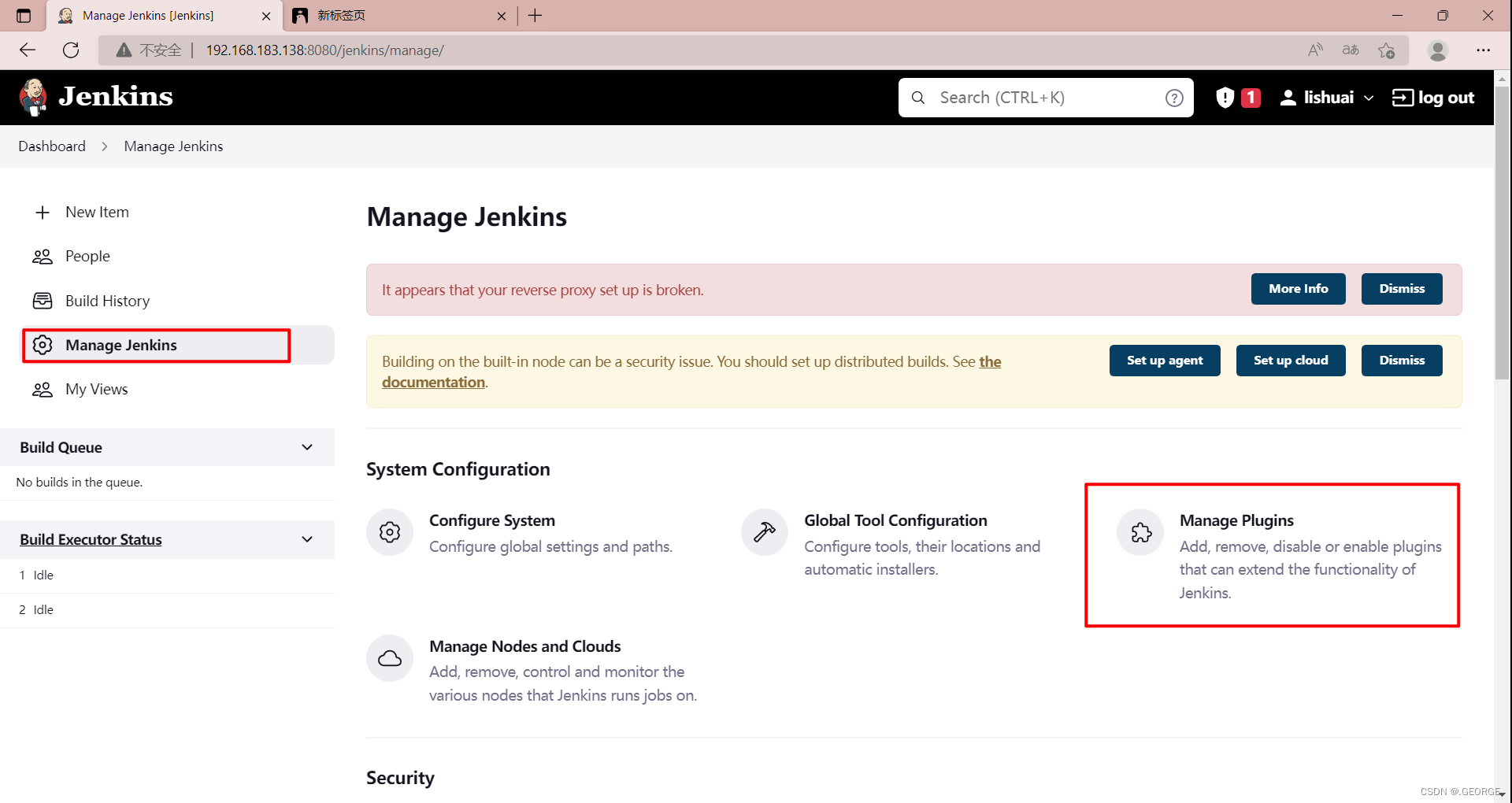Click the Build History icon

point(43,301)
